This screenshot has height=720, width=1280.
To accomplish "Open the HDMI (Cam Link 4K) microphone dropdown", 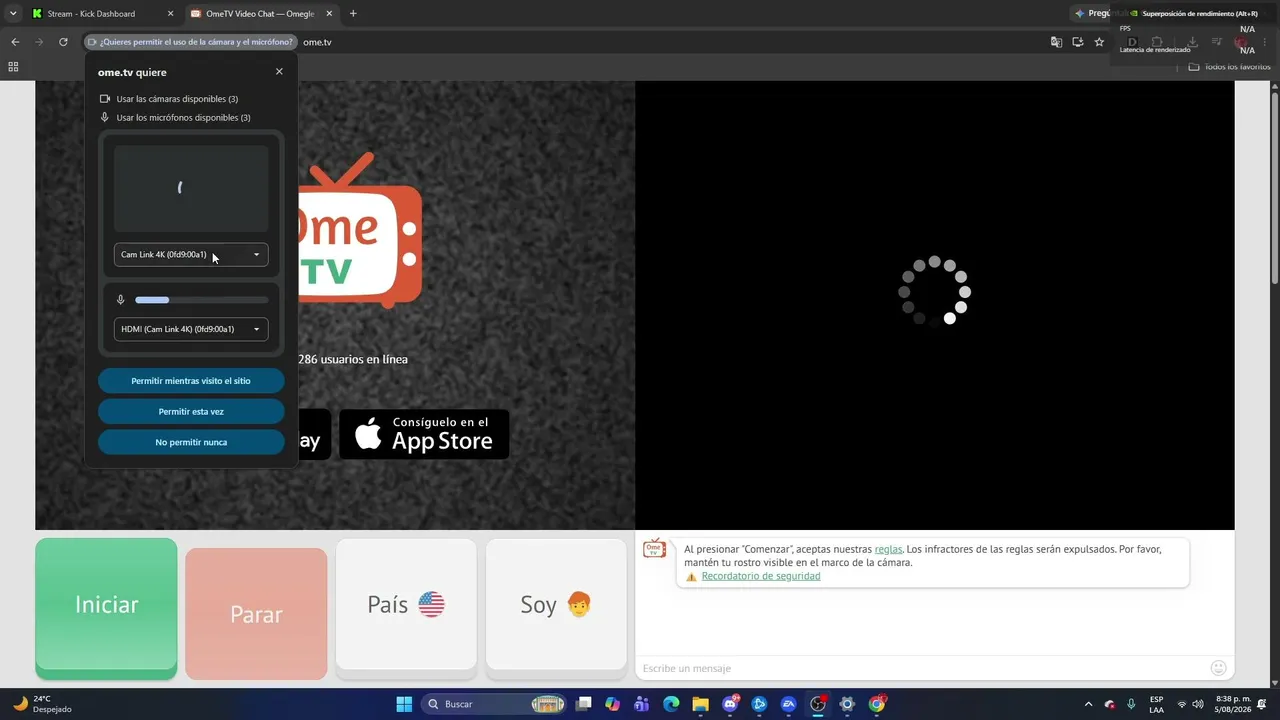I will point(191,329).
